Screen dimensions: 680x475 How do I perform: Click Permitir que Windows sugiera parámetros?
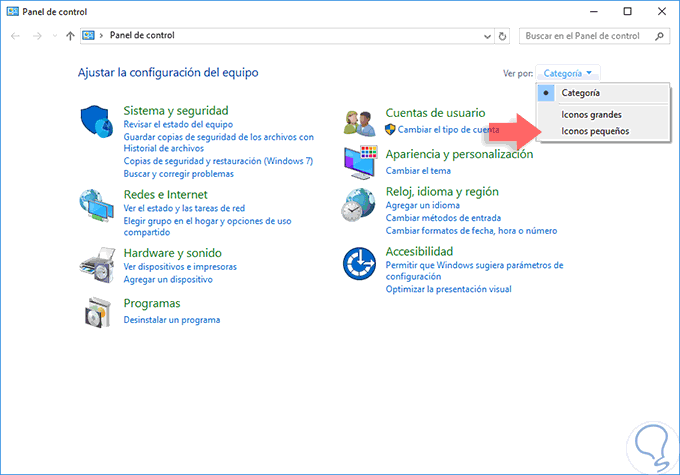coord(474,271)
